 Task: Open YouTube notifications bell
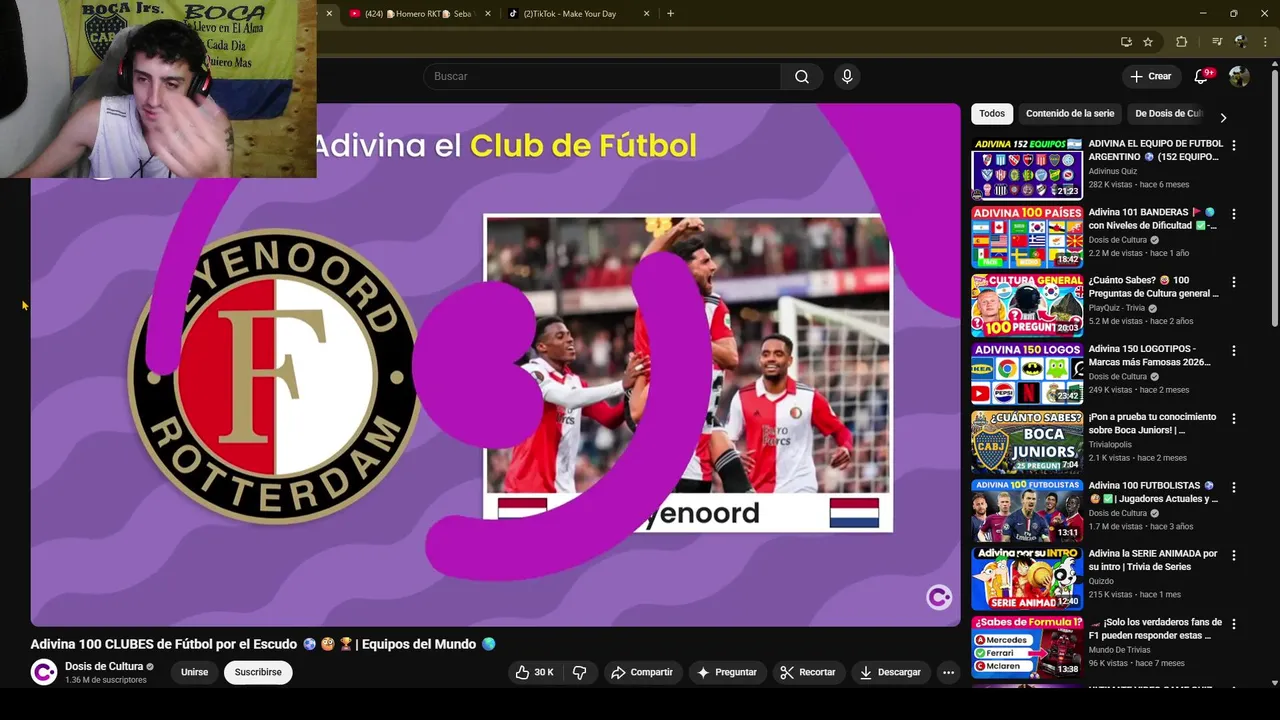pos(1202,77)
